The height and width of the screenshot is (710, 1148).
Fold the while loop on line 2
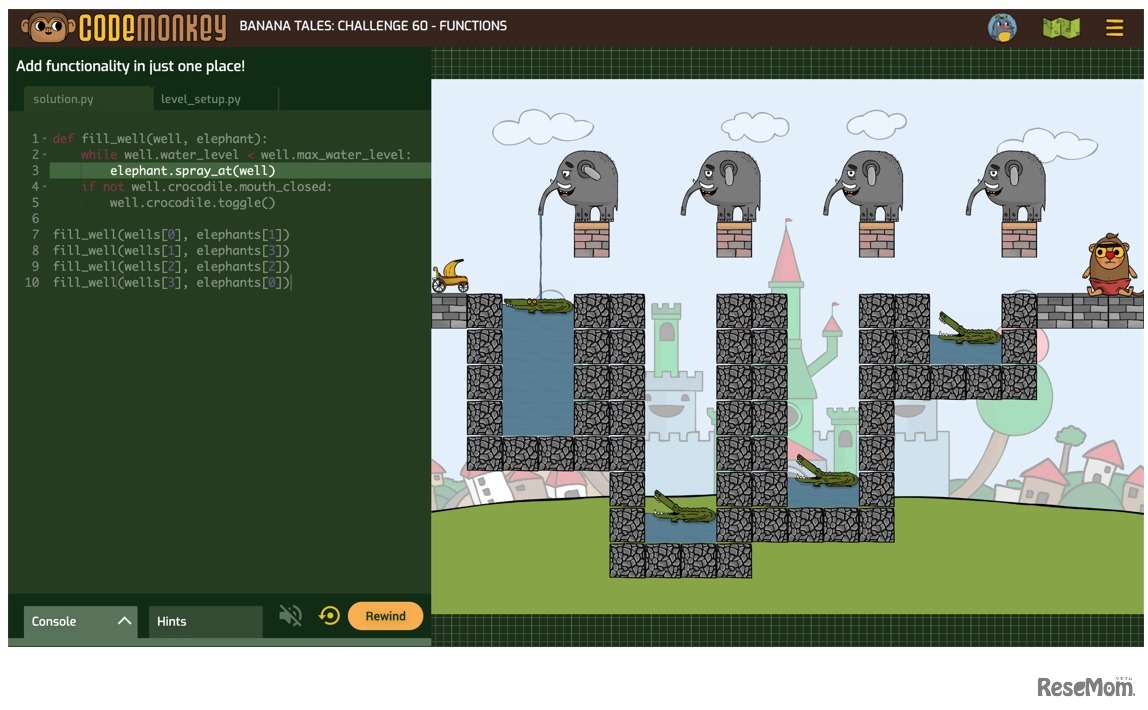[45, 155]
